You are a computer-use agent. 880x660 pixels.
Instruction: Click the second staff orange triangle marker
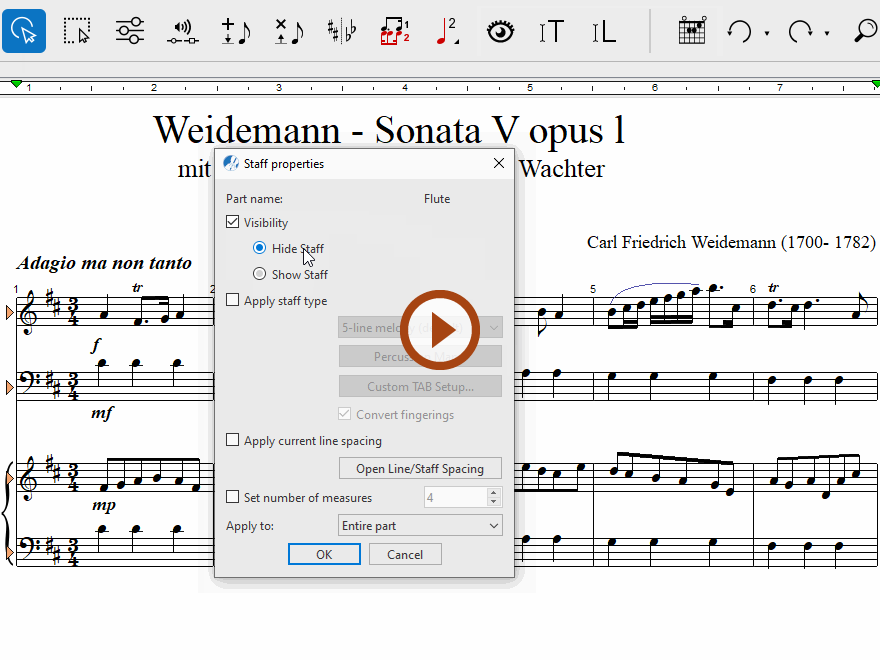9,387
